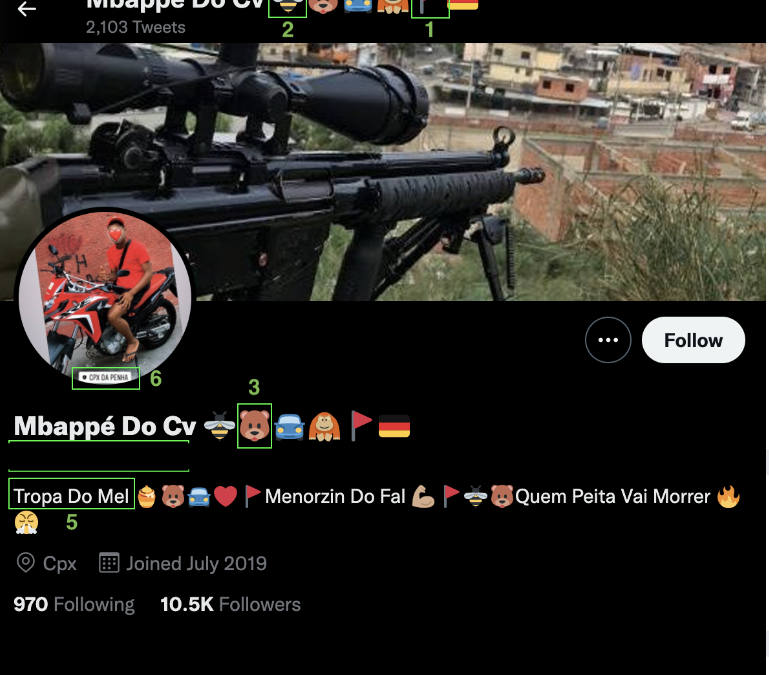Image resolution: width=769 pixels, height=675 pixels.
Task: Click the back arrow icon
Action: [26, 9]
